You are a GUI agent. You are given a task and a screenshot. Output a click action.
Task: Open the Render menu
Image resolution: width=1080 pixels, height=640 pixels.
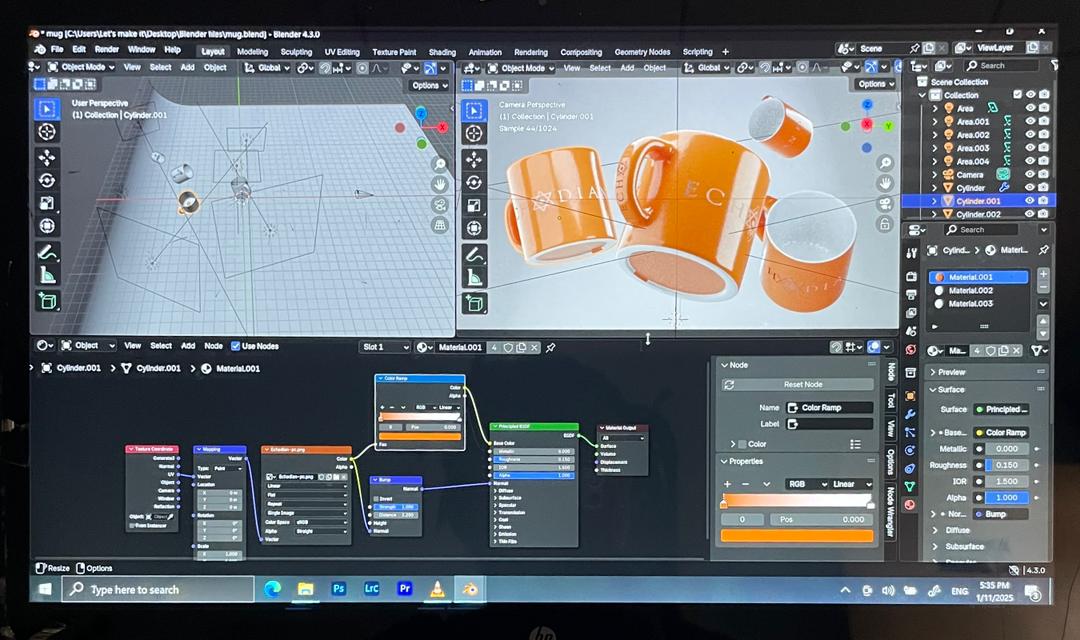click(x=107, y=50)
